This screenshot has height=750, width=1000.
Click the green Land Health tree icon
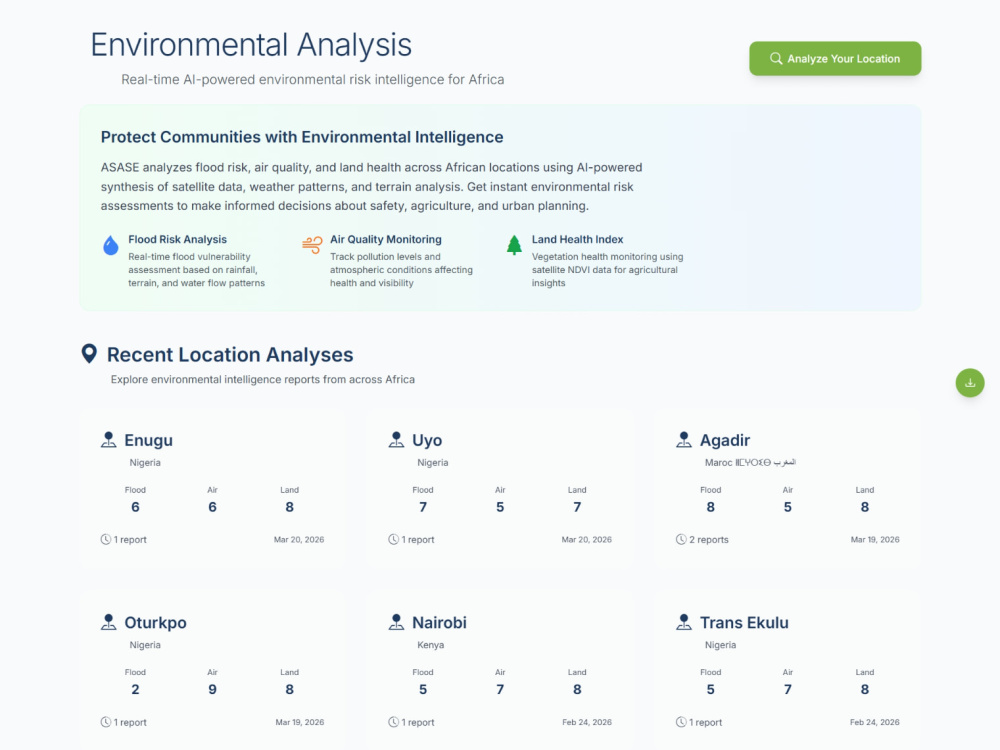(514, 245)
